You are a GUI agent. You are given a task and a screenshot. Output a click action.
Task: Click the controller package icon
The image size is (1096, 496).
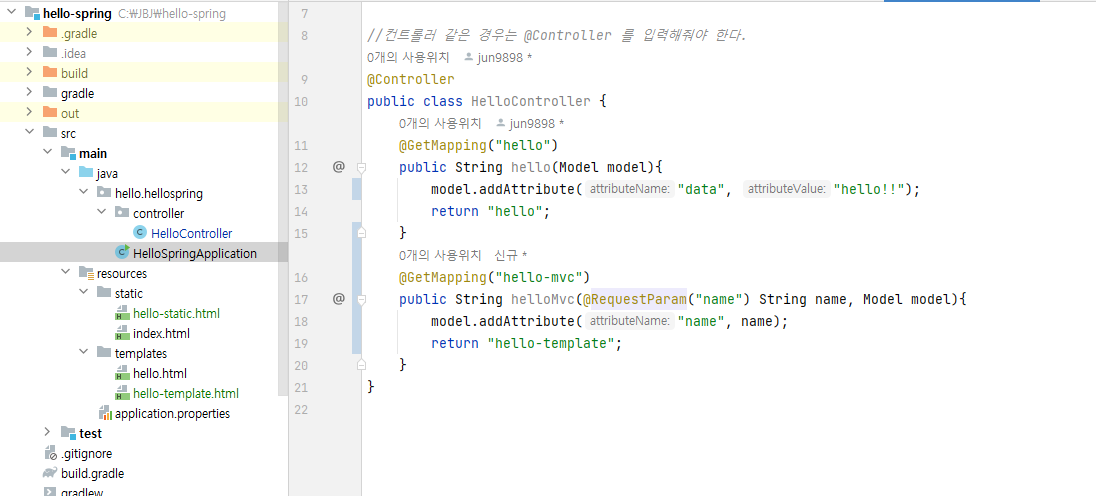[x=122, y=213]
